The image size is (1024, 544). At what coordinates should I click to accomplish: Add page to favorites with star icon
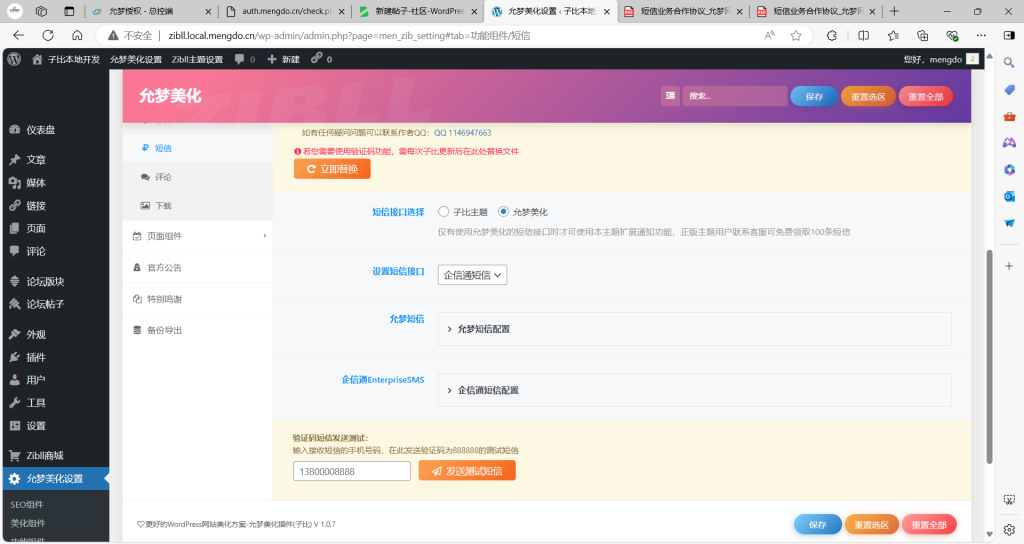click(796, 35)
